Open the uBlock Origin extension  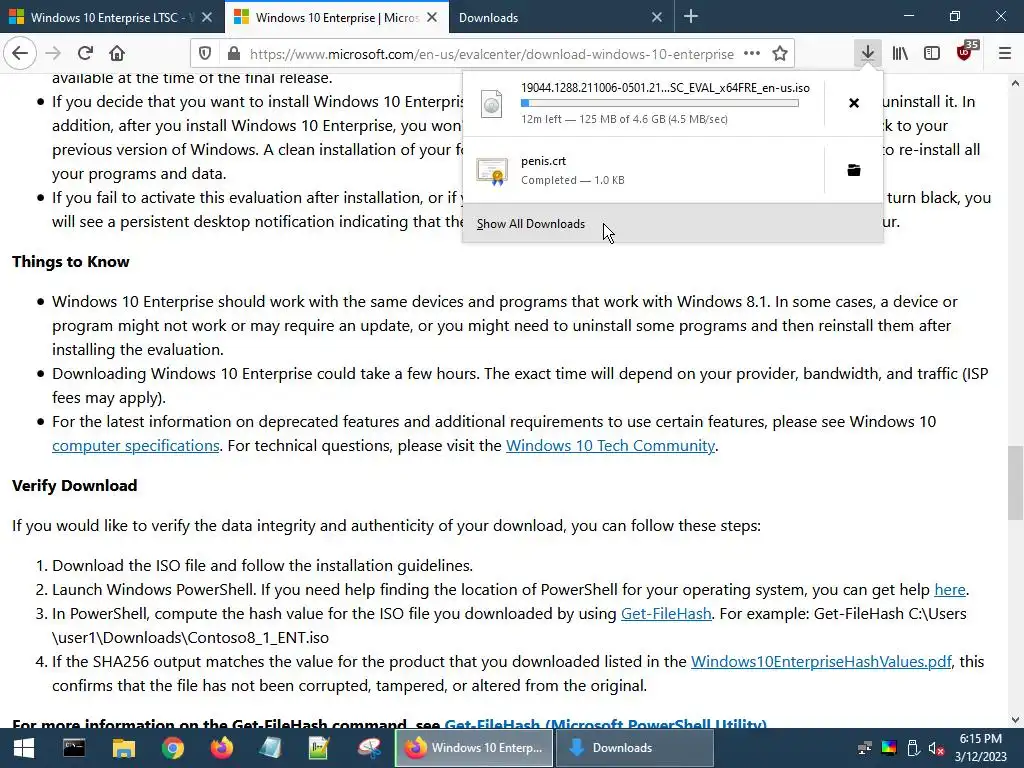[x=965, y=52]
